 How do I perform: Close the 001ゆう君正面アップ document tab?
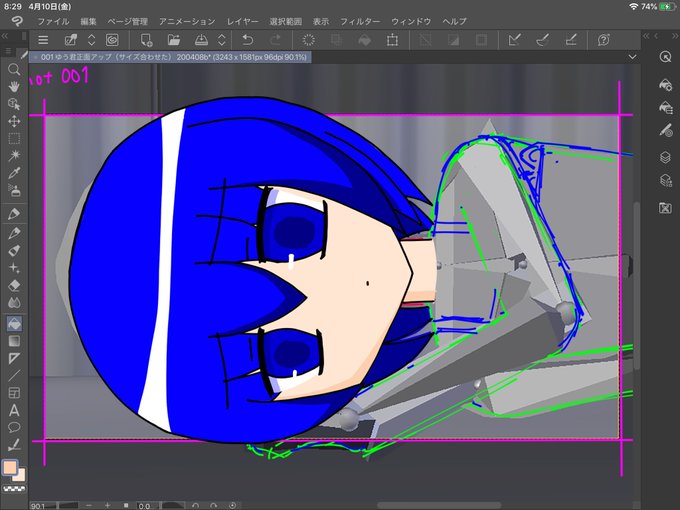pyautogui.click(x=35, y=57)
